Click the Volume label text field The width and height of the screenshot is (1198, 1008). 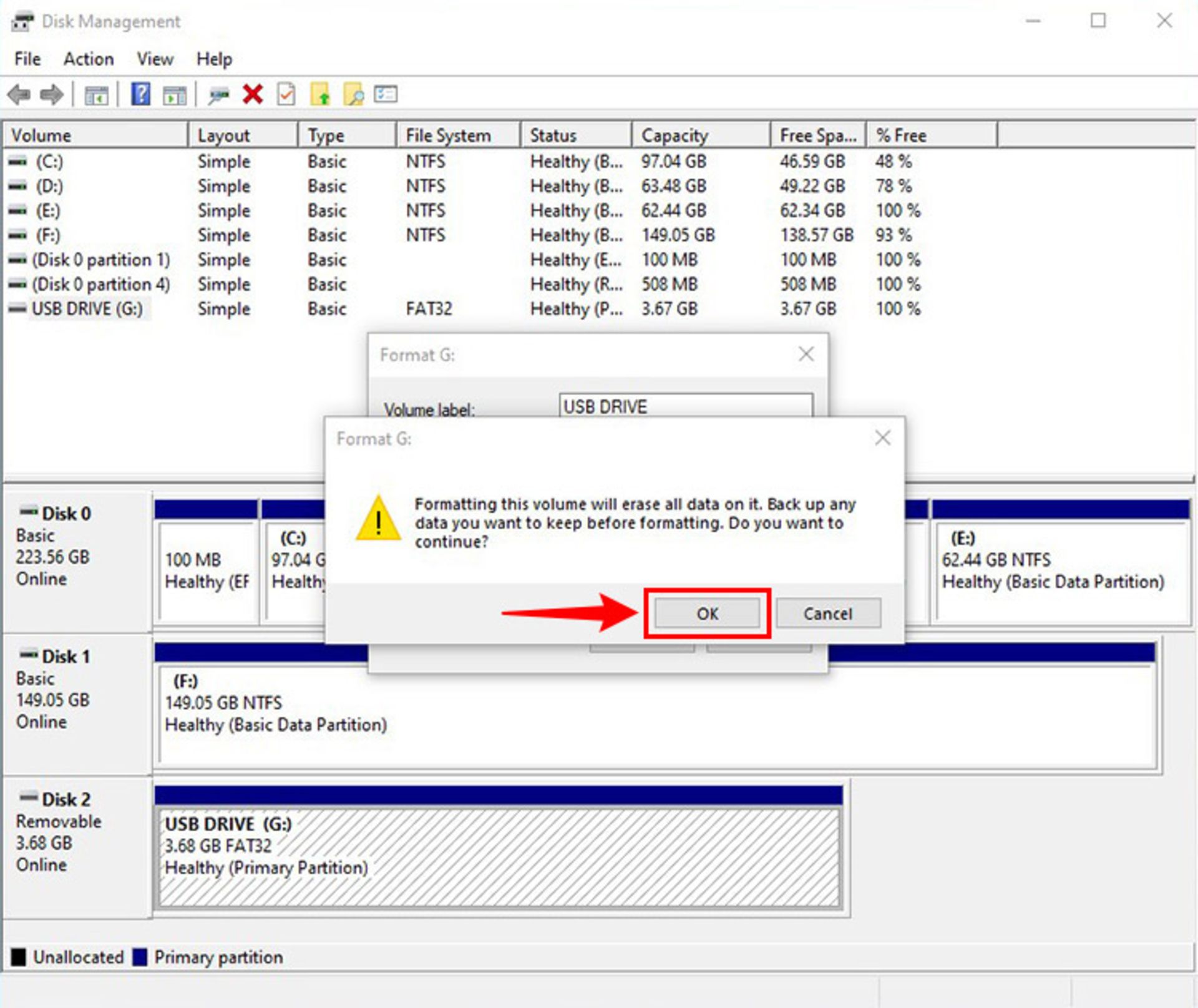685,406
